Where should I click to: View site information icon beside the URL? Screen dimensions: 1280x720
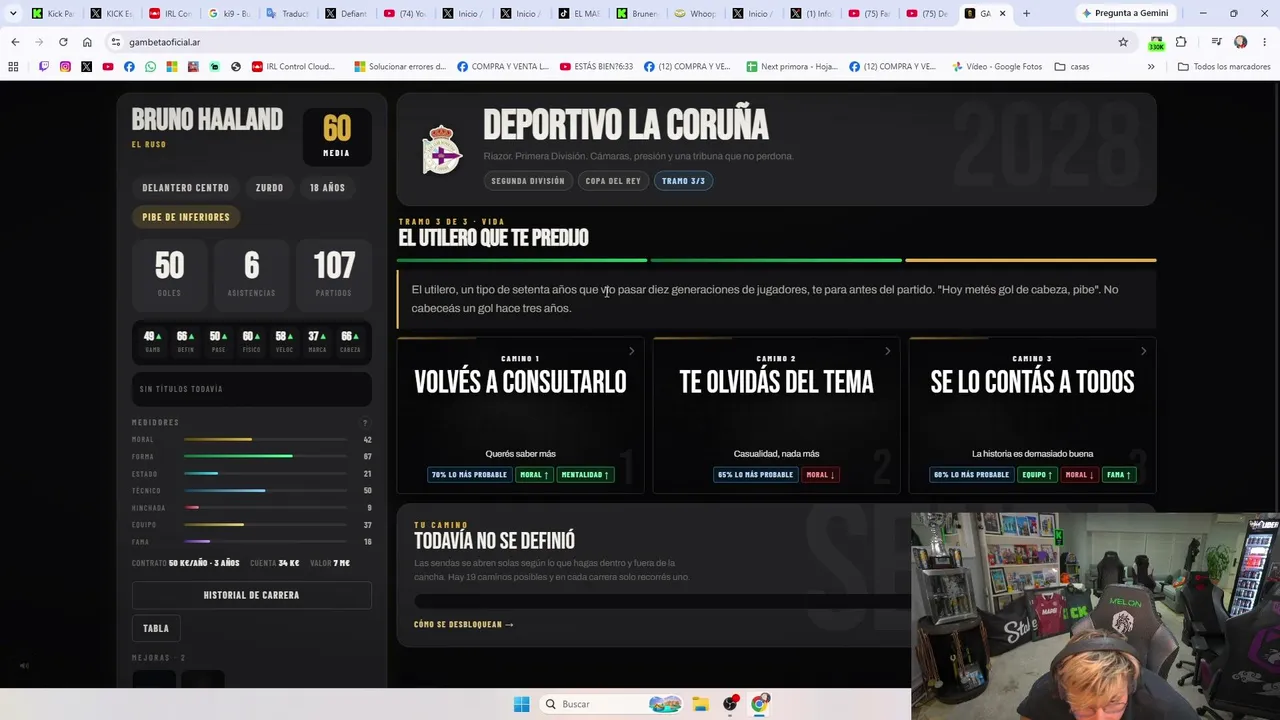click(x=116, y=42)
